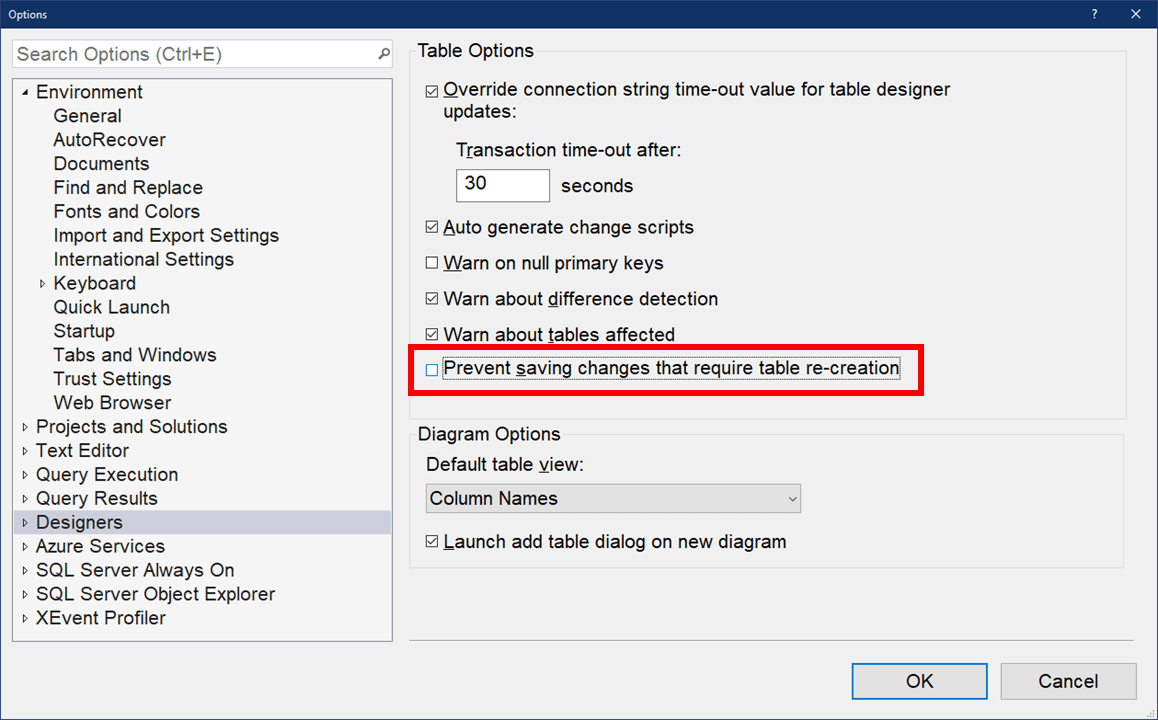Screen dimensions: 1158x720
Task: Click the Help question mark button
Action: pos(1094,14)
